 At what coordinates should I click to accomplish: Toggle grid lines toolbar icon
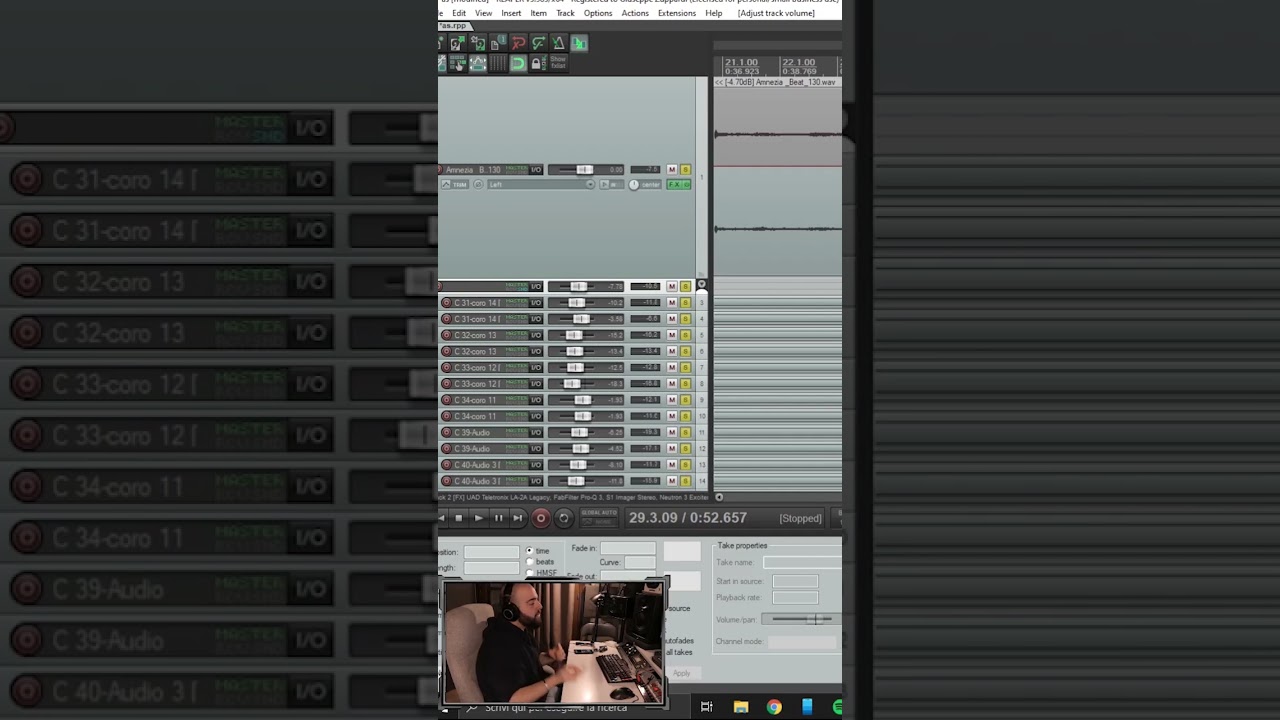coord(497,63)
